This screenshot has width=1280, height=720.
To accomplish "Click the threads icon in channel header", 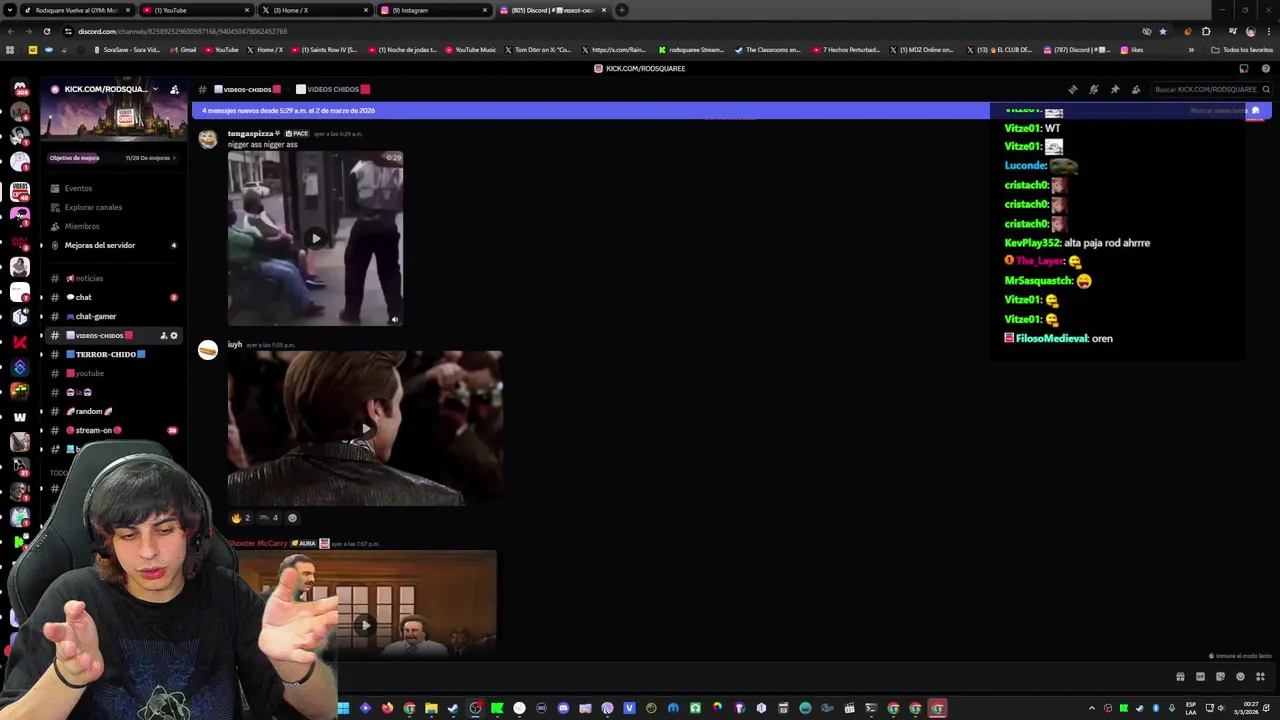I will tap(1072, 89).
